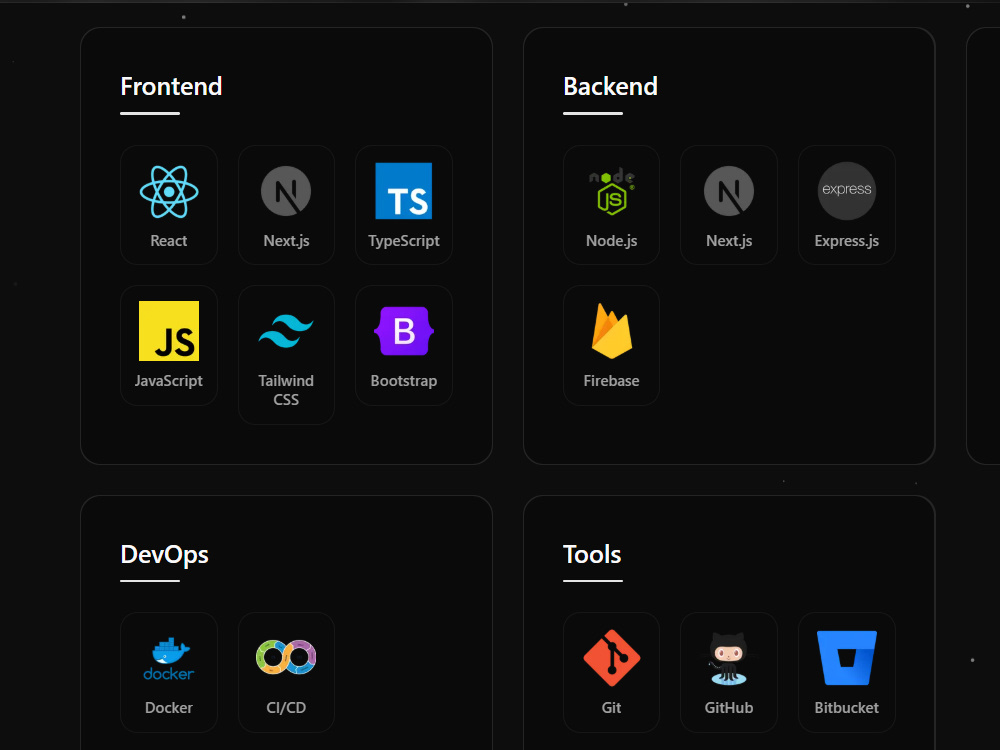Image resolution: width=1000 pixels, height=750 pixels.
Task: Click the Backend section heading
Action: click(610, 87)
